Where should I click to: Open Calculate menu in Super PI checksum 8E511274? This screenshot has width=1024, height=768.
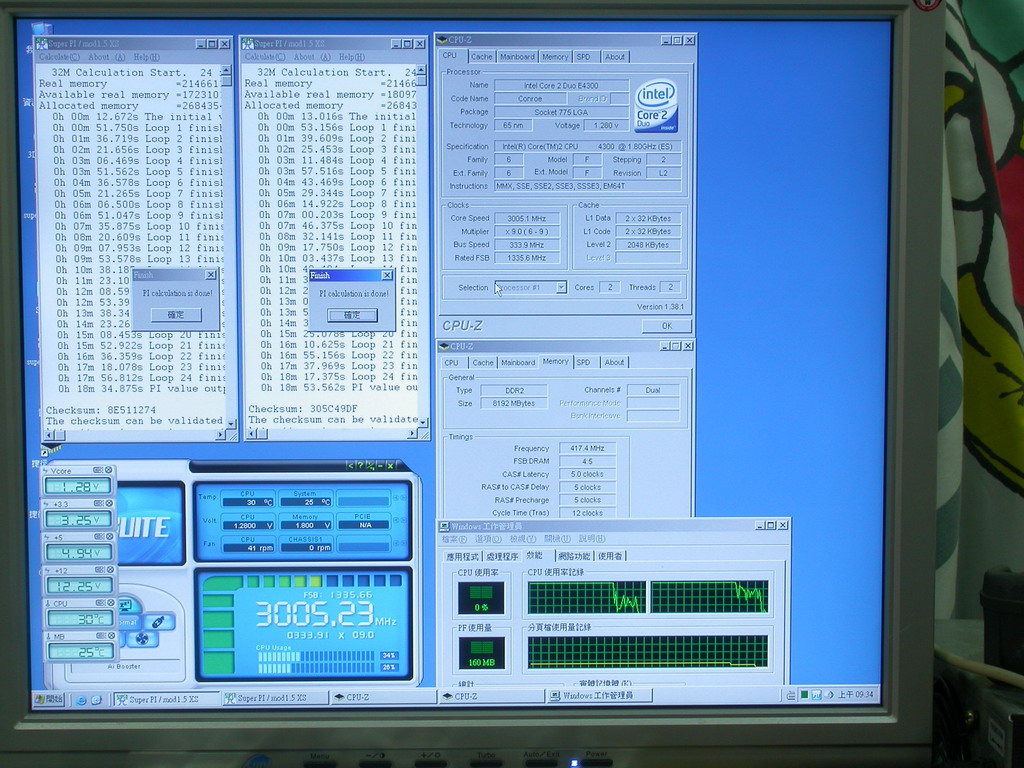click(59, 57)
